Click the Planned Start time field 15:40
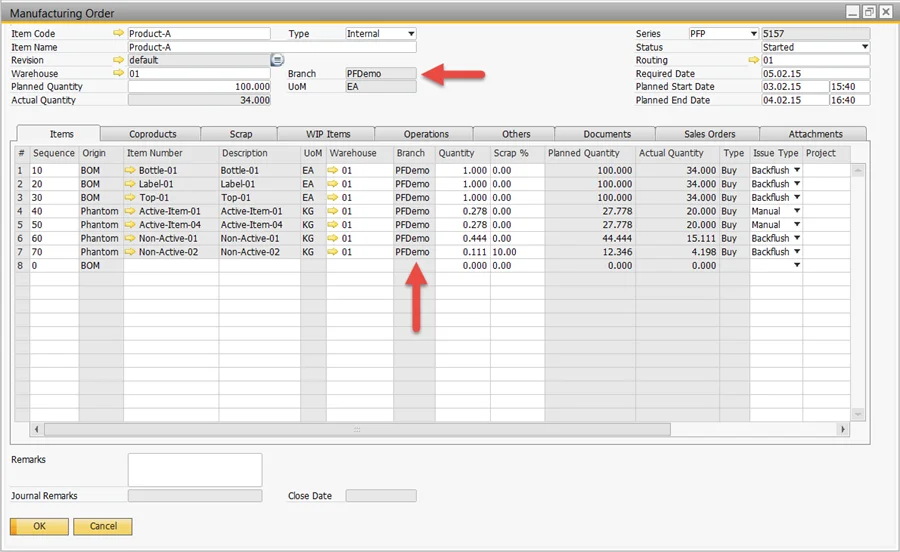Viewport: 900px width, 552px height. [x=849, y=87]
